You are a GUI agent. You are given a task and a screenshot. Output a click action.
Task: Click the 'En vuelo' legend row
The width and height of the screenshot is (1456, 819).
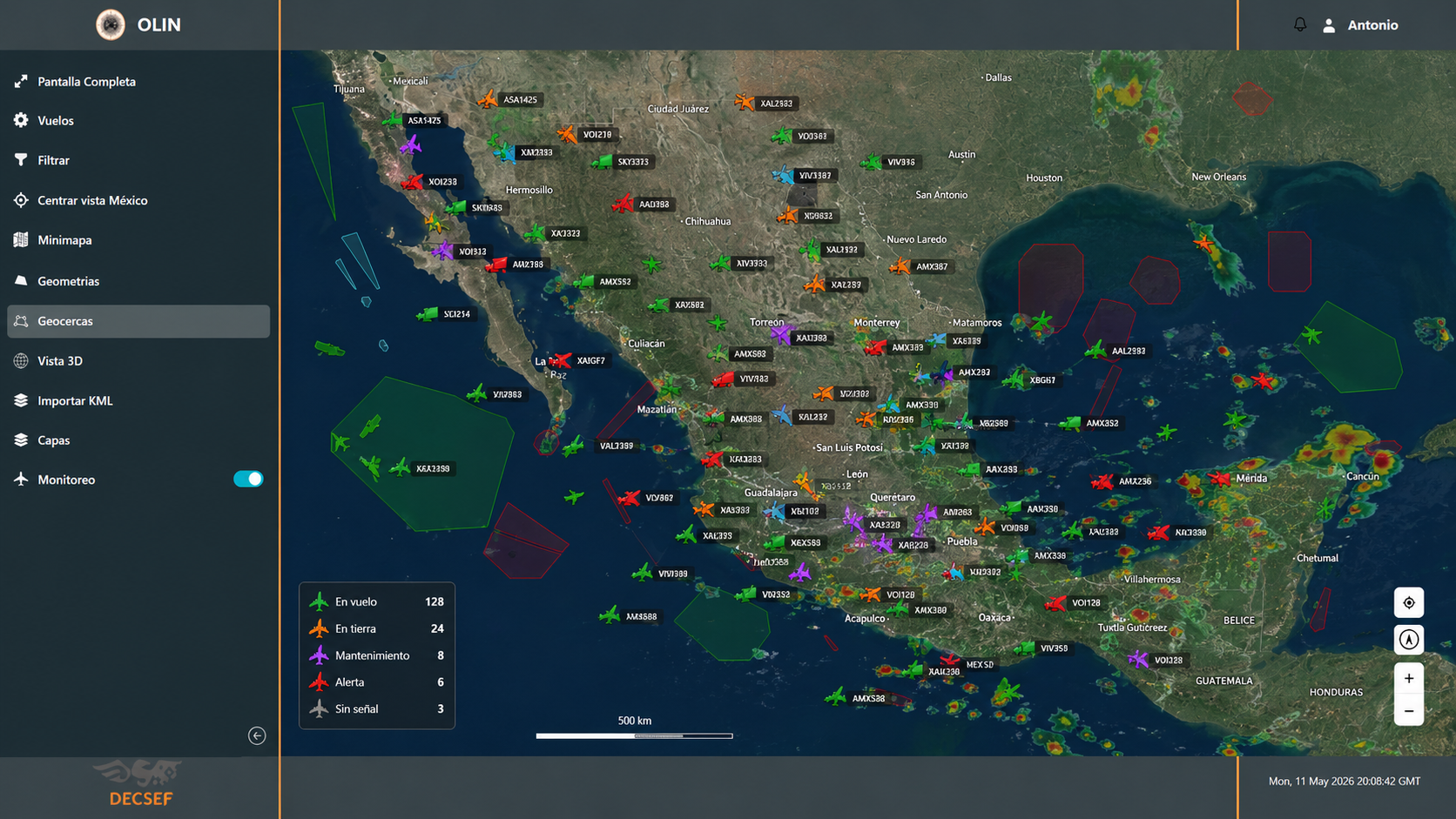tap(376, 601)
